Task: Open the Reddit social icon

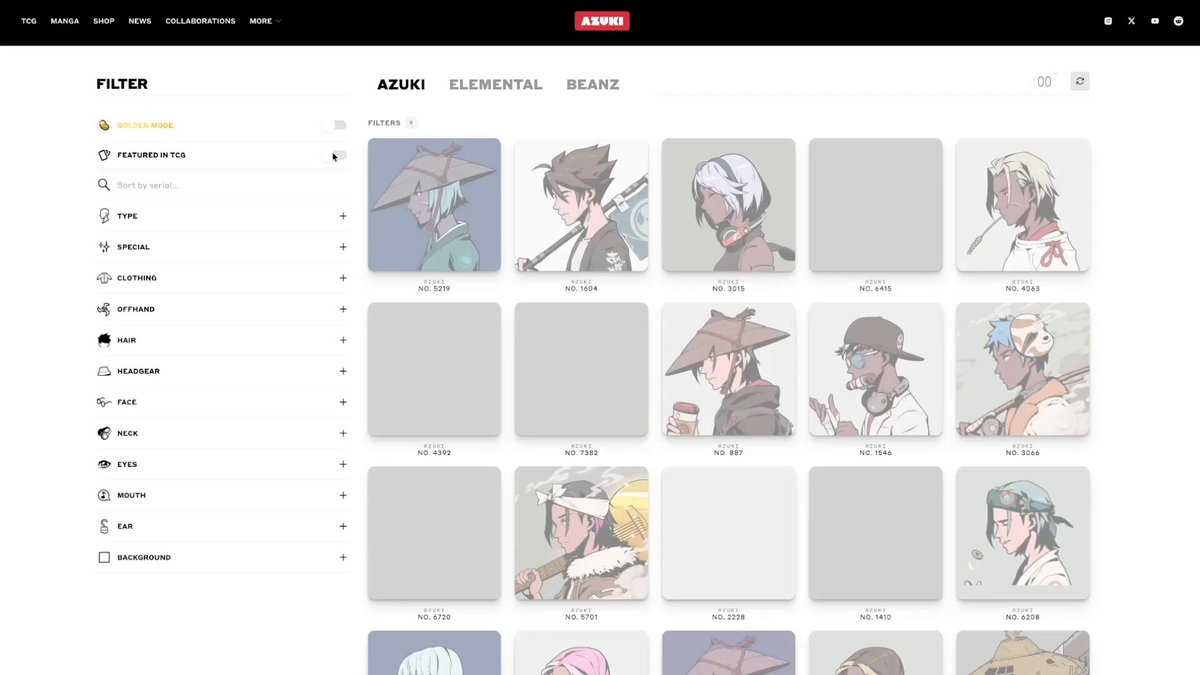Action: tap(1178, 21)
